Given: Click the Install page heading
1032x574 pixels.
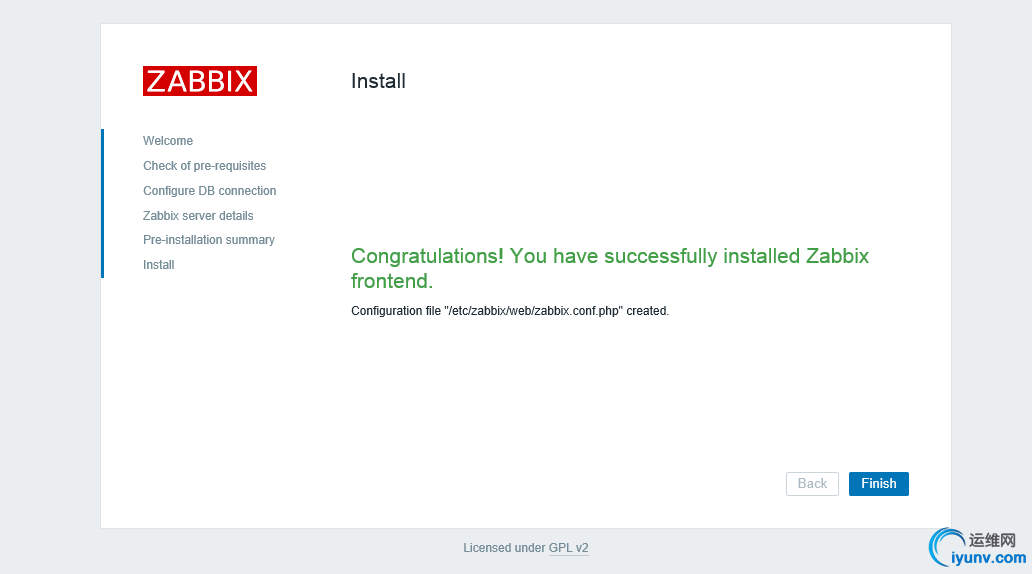Looking at the screenshot, I should (x=378, y=81).
